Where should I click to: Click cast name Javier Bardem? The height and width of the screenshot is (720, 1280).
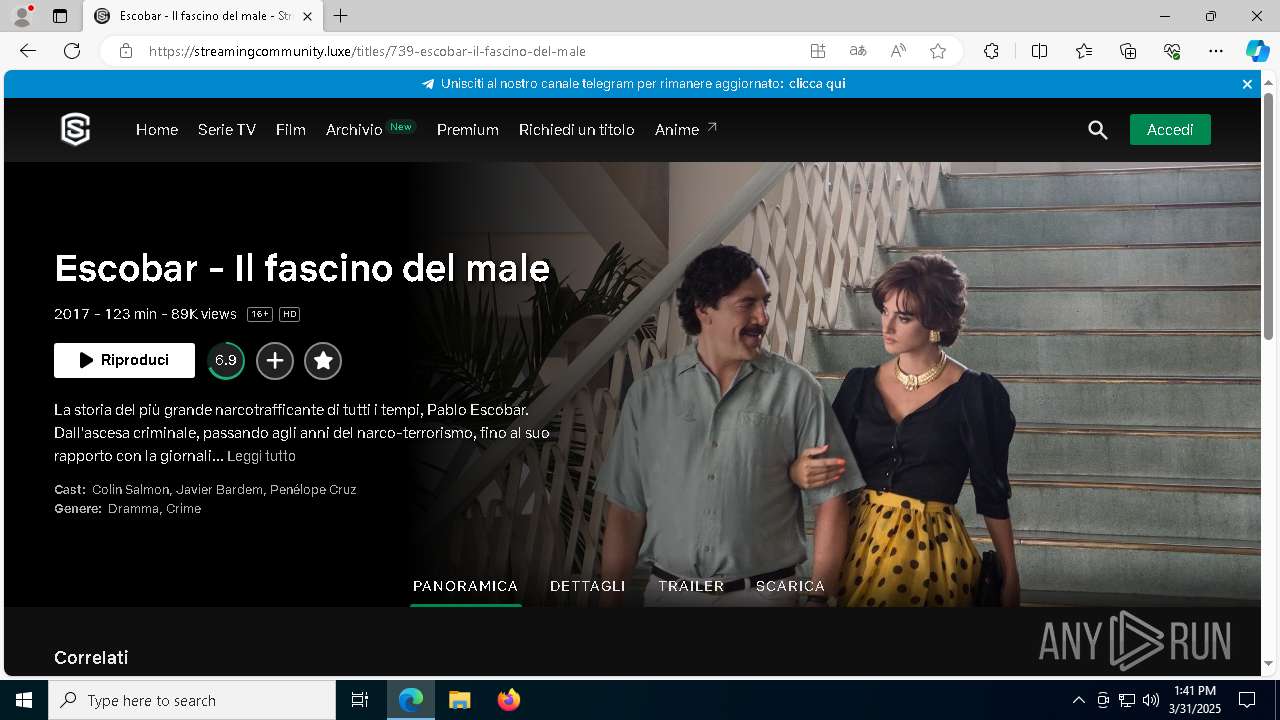tap(219, 490)
